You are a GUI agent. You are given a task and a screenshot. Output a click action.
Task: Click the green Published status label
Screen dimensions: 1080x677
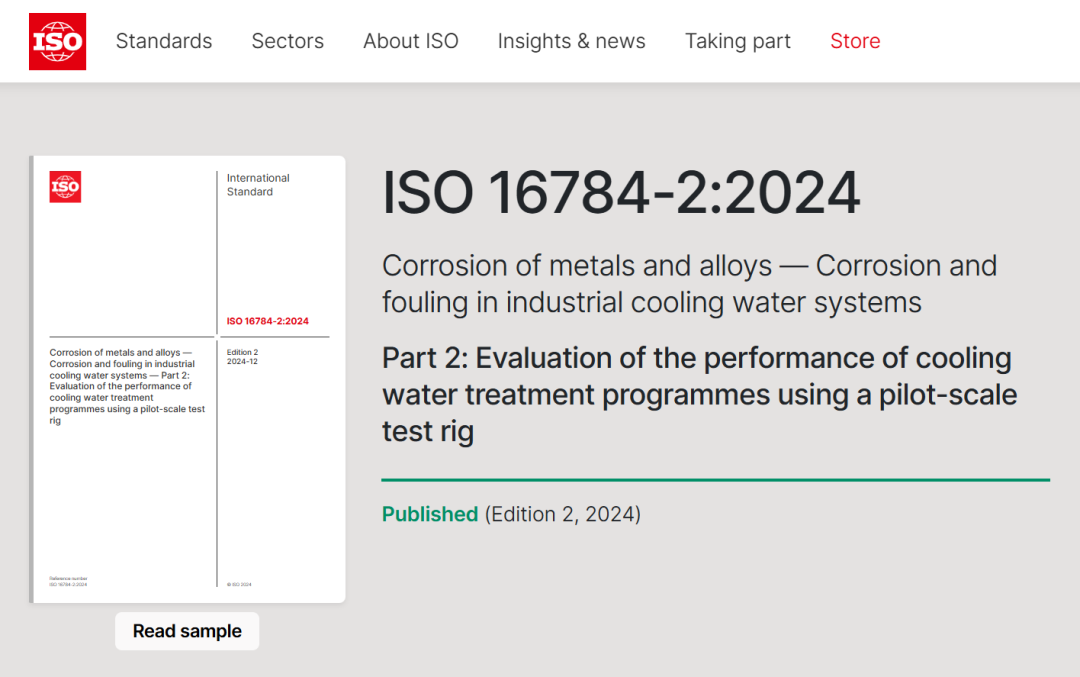(x=430, y=514)
